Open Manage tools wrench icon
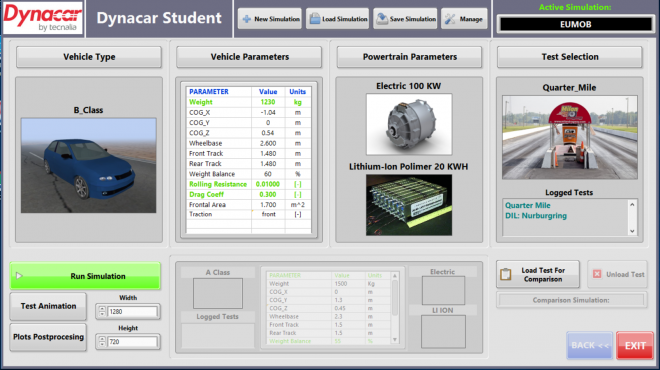The width and height of the screenshot is (660, 370). (x=450, y=19)
